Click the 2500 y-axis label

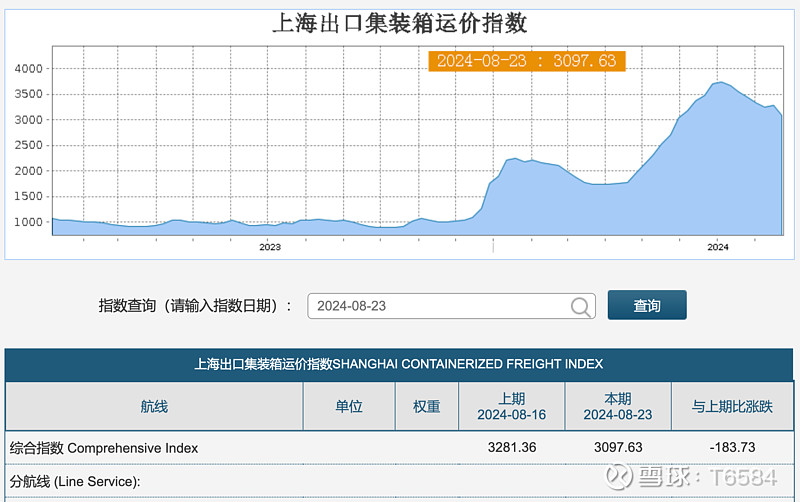(29, 145)
